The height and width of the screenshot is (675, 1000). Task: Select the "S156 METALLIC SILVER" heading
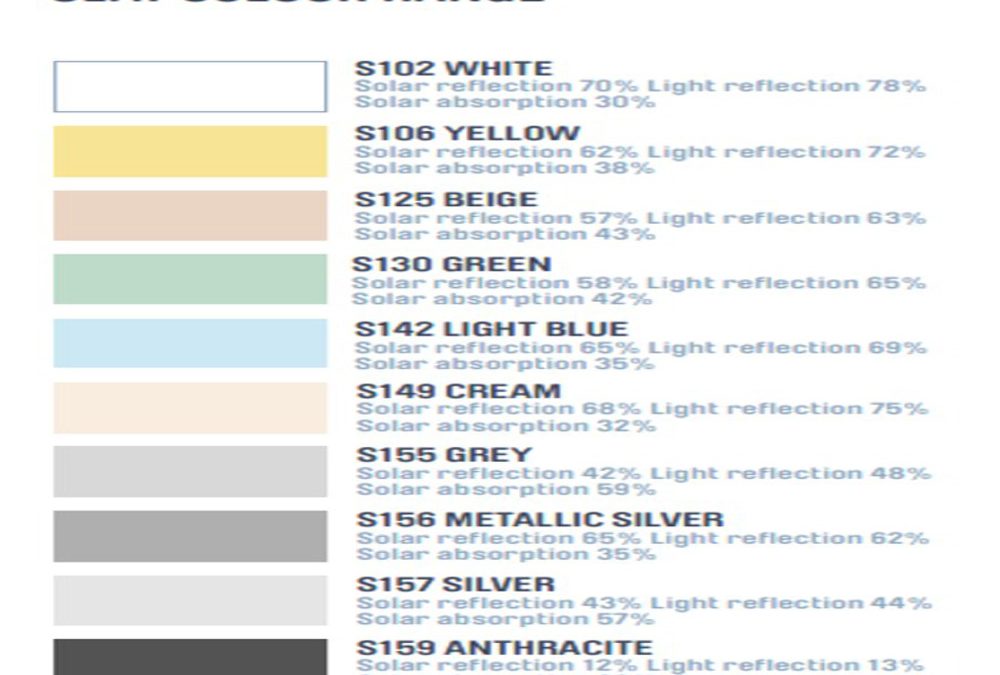[540, 520]
